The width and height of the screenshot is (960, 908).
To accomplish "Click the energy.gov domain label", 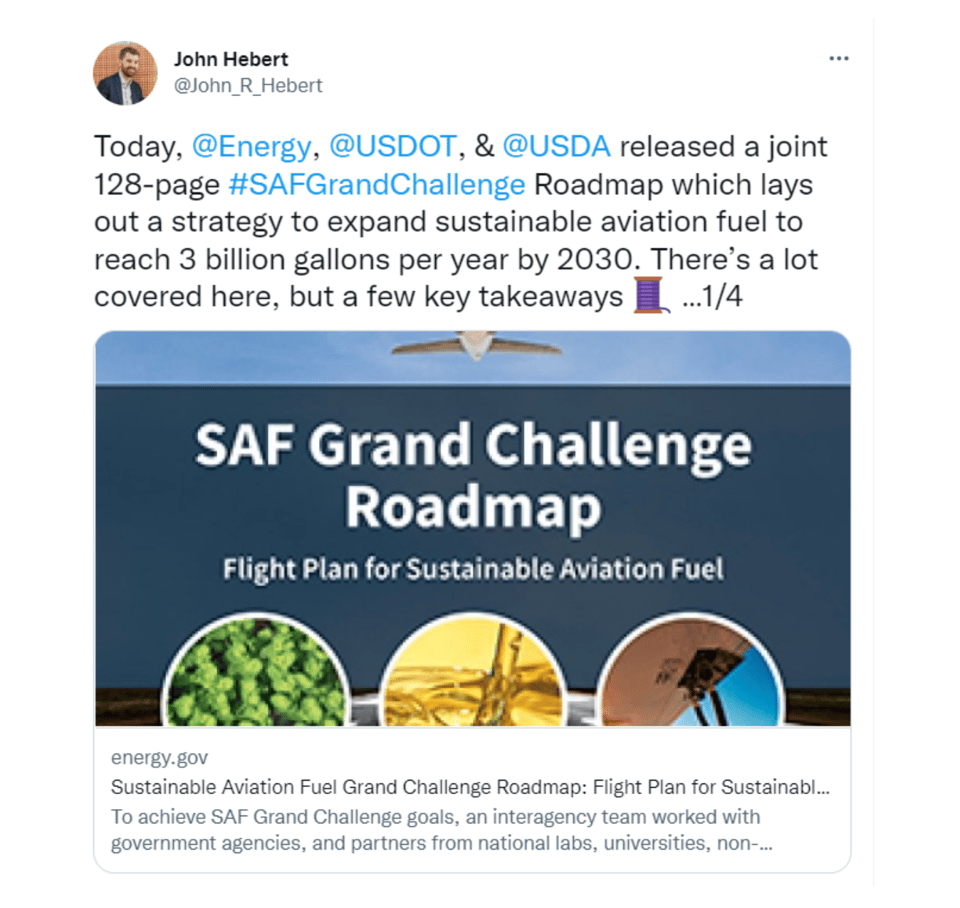I will (160, 758).
